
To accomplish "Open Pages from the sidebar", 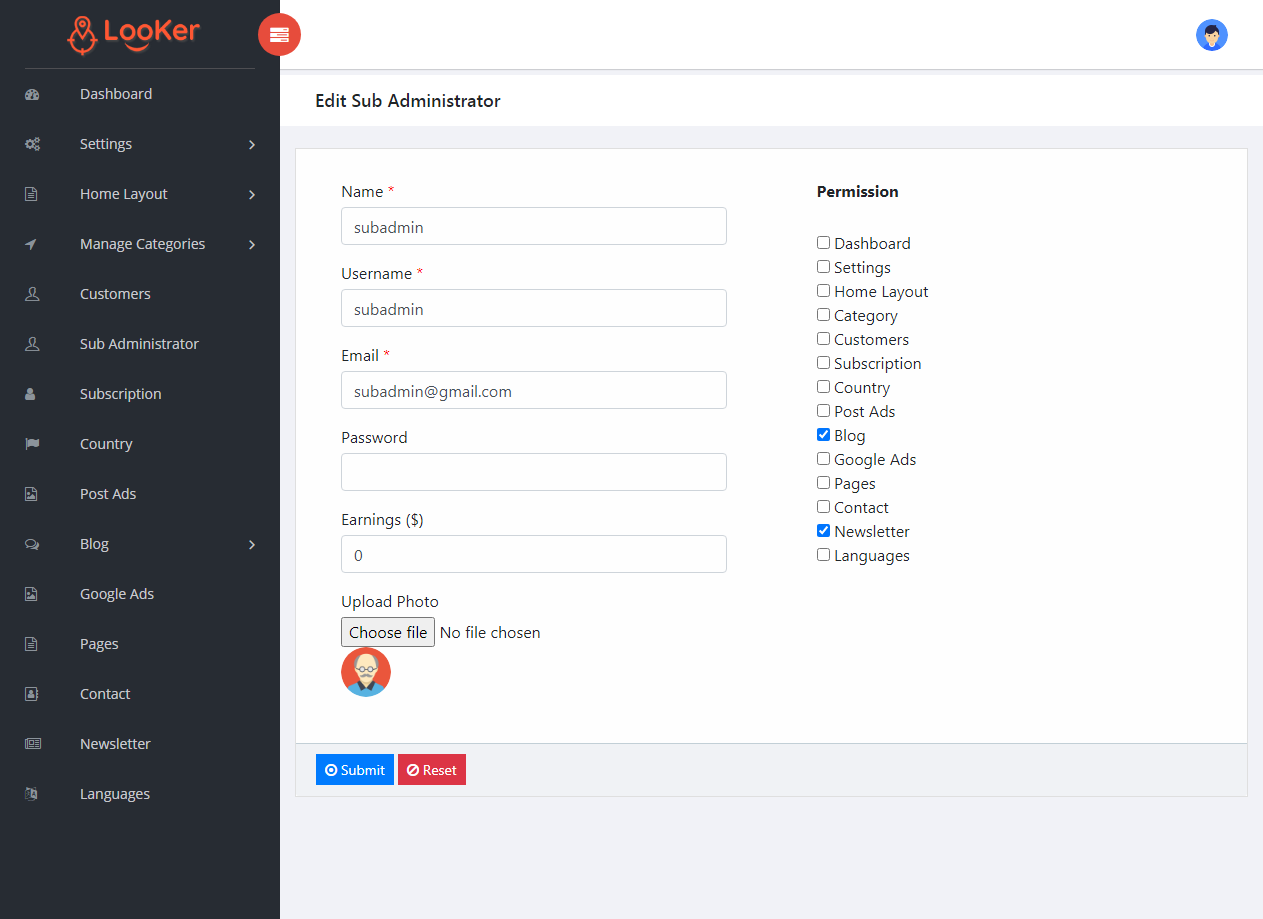I will click(x=99, y=644).
